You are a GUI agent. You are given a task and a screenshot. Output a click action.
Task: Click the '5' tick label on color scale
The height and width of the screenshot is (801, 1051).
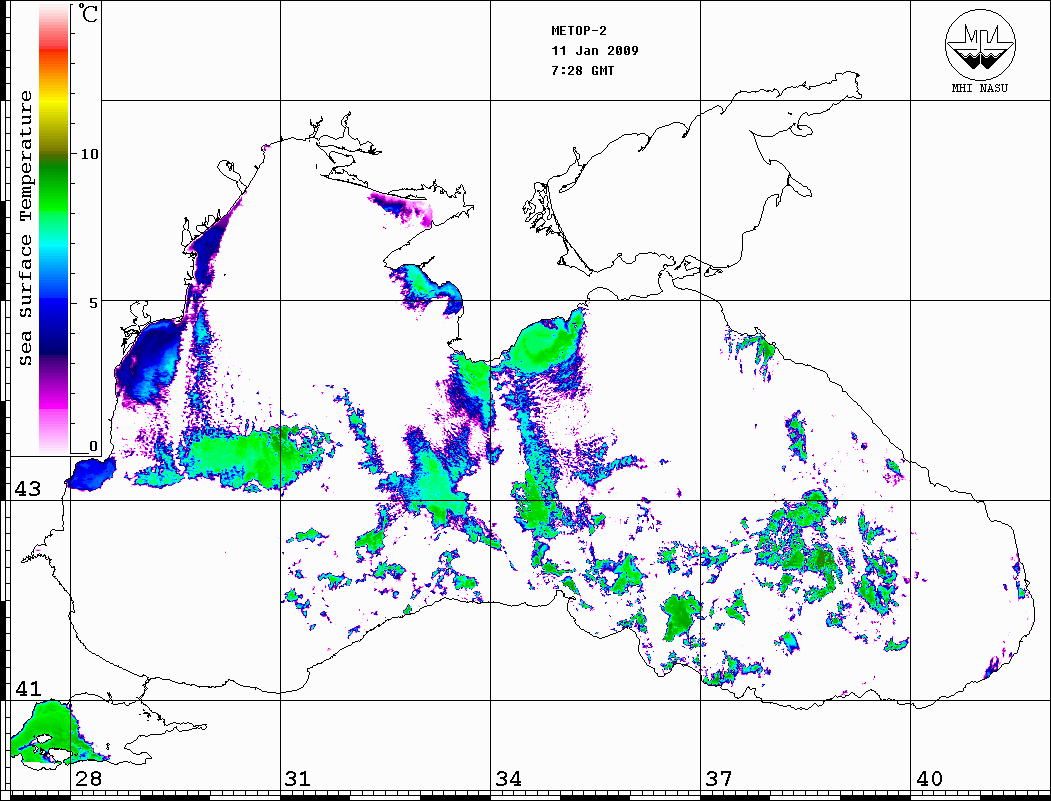click(x=93, y=303)
